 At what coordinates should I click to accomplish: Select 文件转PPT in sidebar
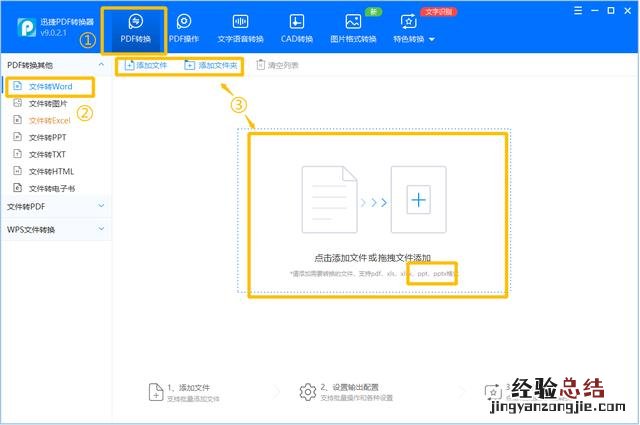click(47, 138)
